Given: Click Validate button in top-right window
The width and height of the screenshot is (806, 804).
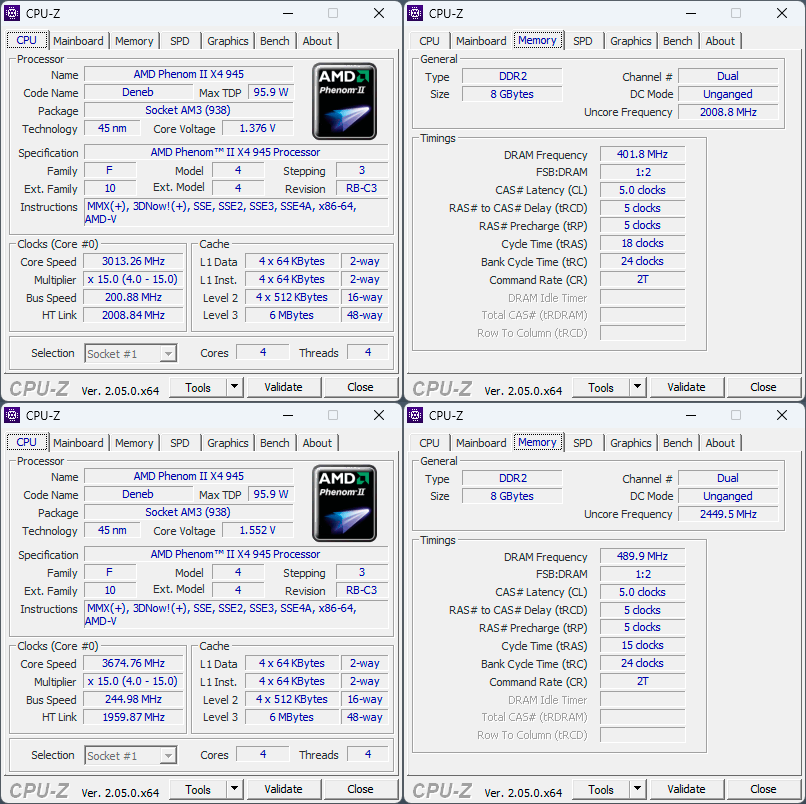Looking at the screenshot, I should coord(687,387).
